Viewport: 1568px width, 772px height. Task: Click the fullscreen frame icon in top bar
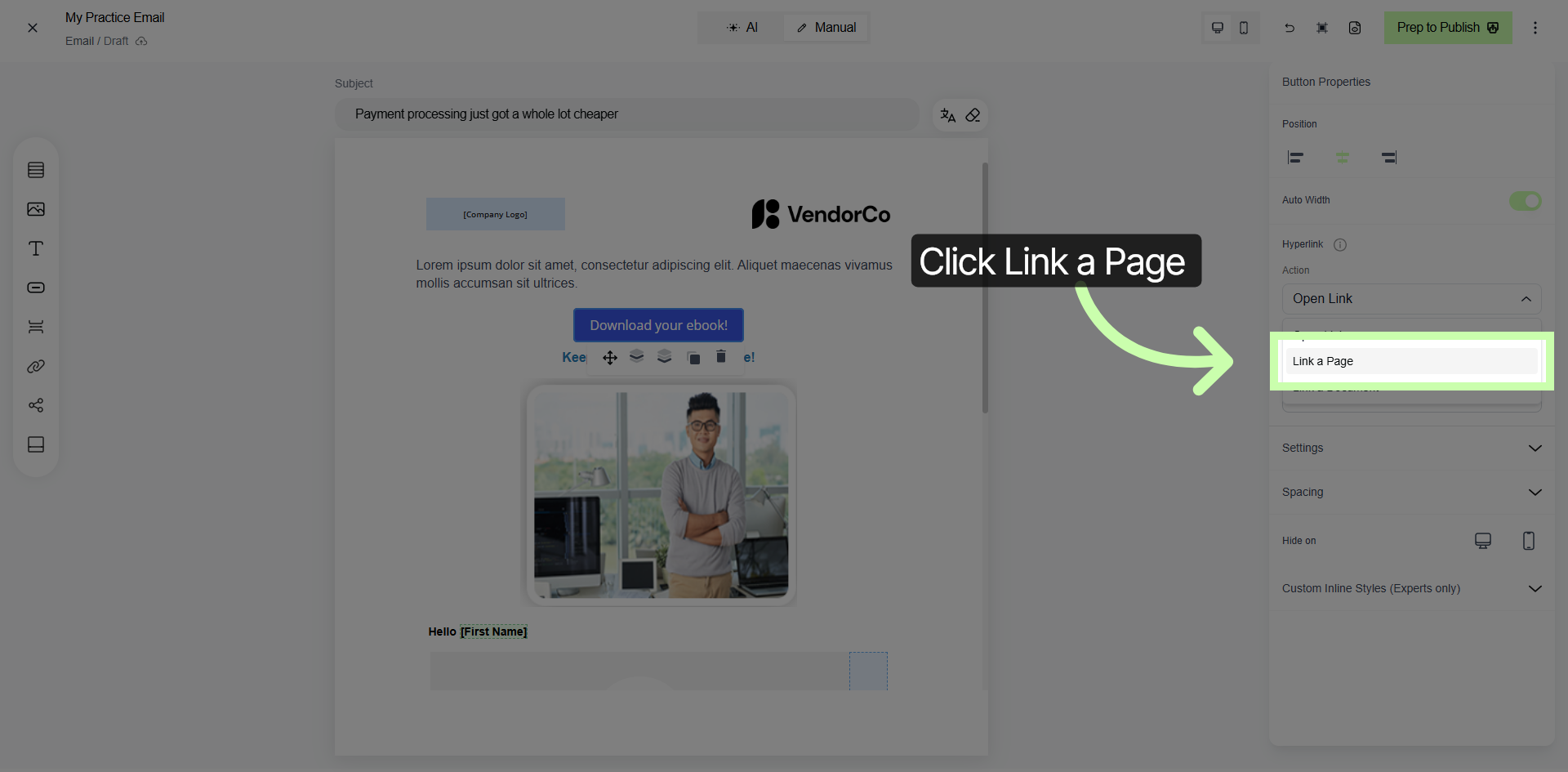coord(1322,28)
